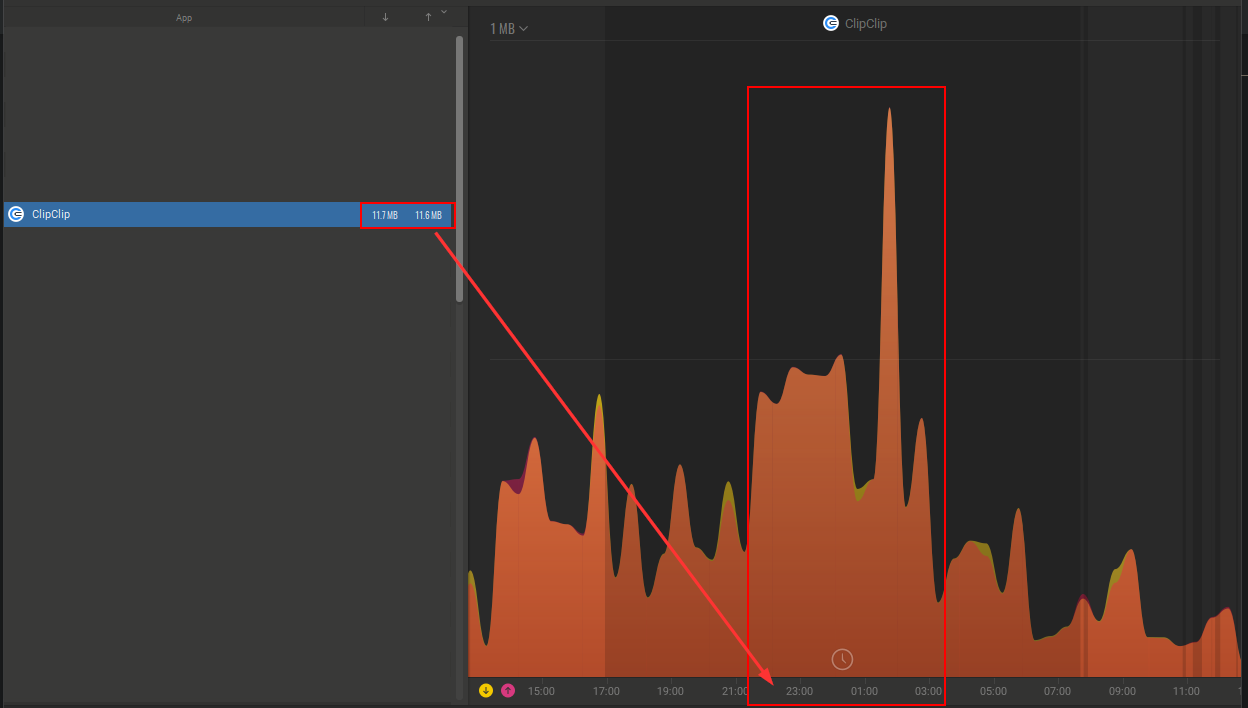Click the 01:00 mark on the timeline
This screenshot has width=1248, height=708.
point(864,691)
